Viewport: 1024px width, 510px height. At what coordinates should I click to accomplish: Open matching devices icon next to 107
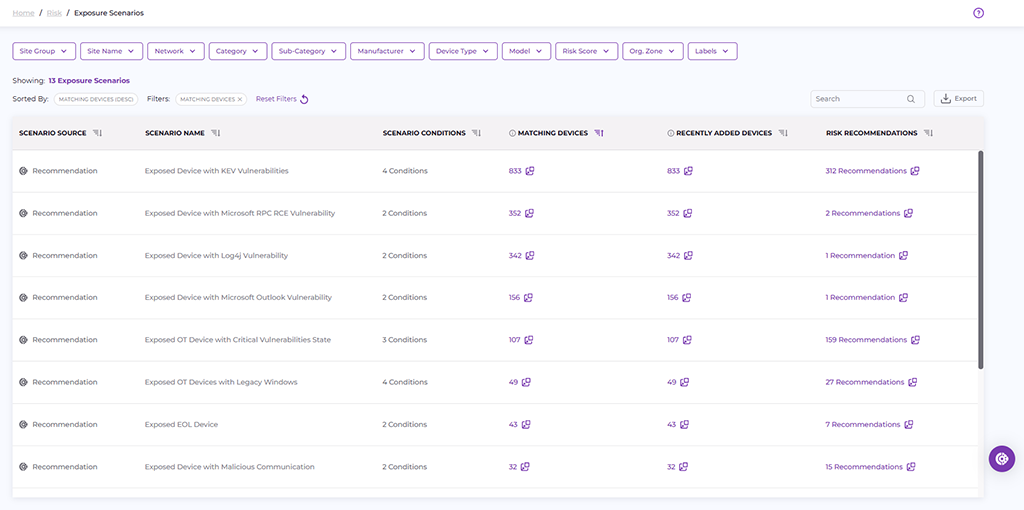pyautogui.click(x=529, y=340)
